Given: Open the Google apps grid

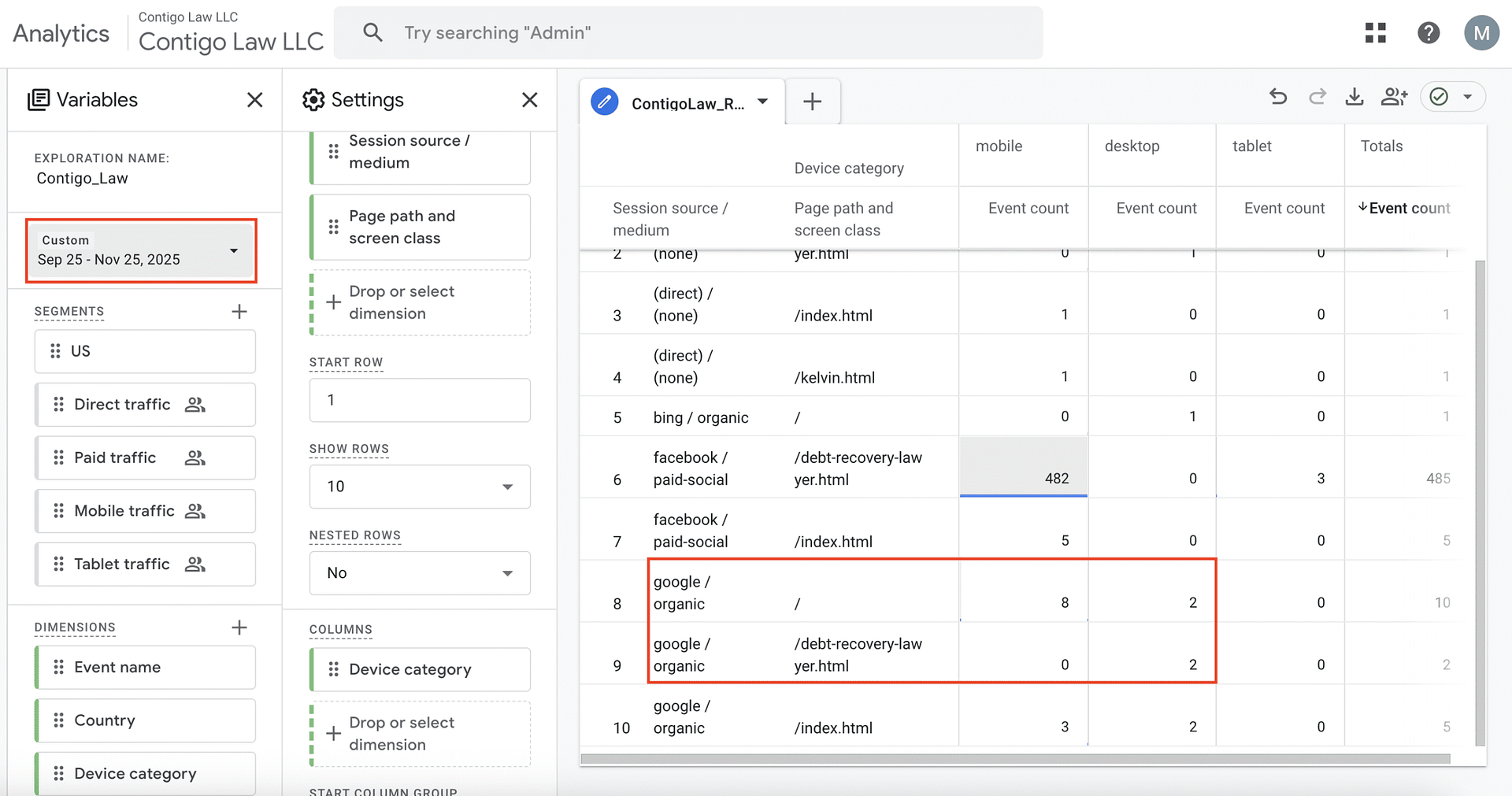Looking at the screenshot, I should [1376, 33].
